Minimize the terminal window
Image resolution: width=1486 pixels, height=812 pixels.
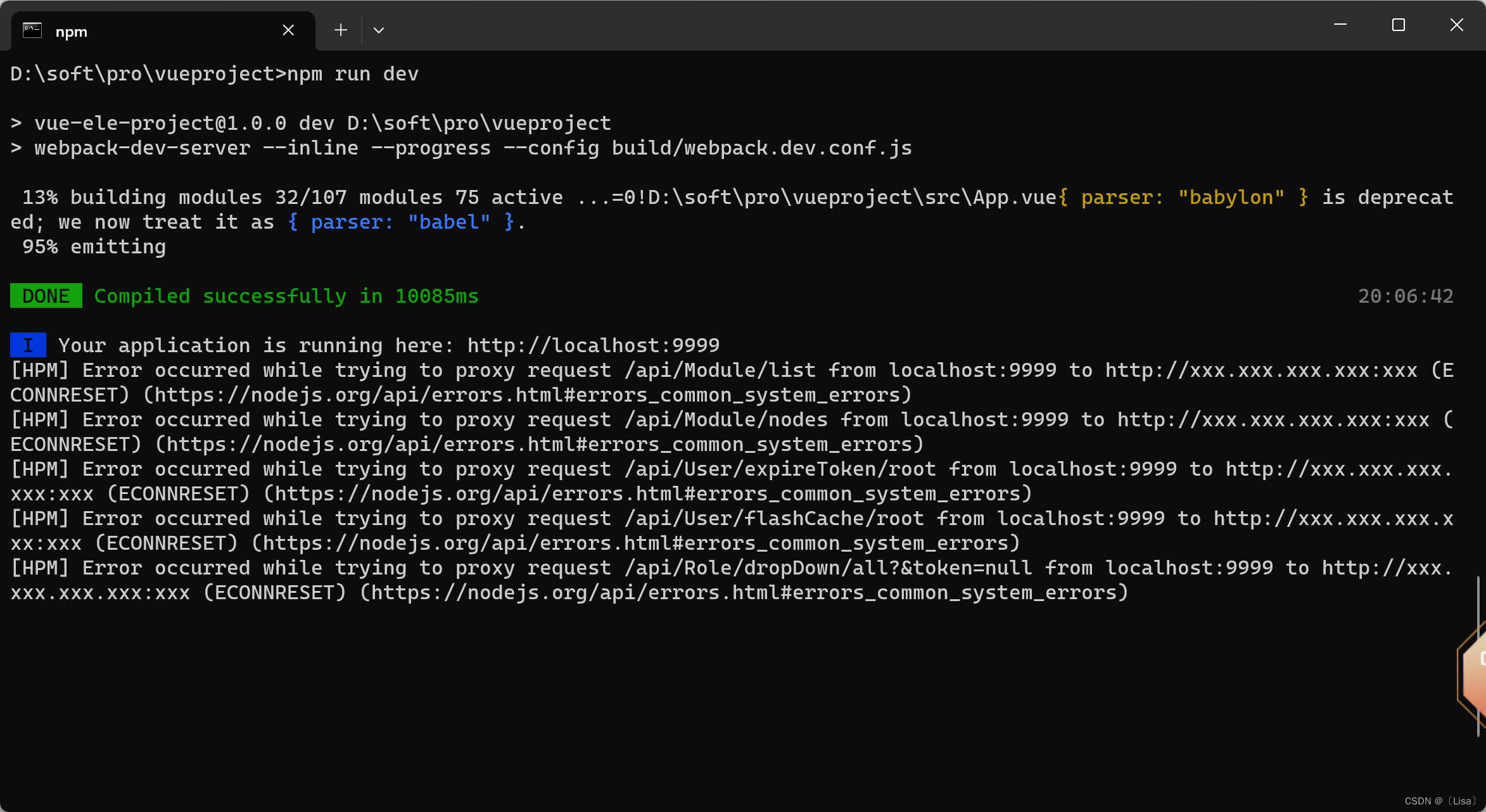[x=1340, y=25]
